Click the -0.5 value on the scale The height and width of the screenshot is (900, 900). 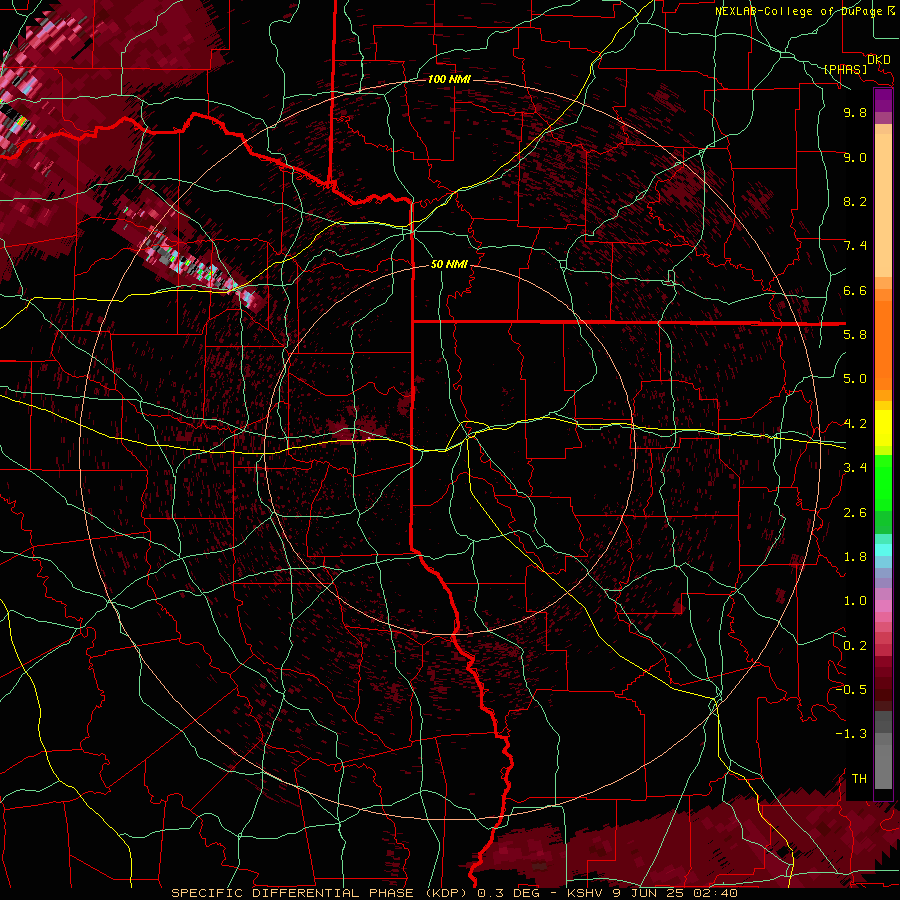pyautogui.click(x=851, y=690)
